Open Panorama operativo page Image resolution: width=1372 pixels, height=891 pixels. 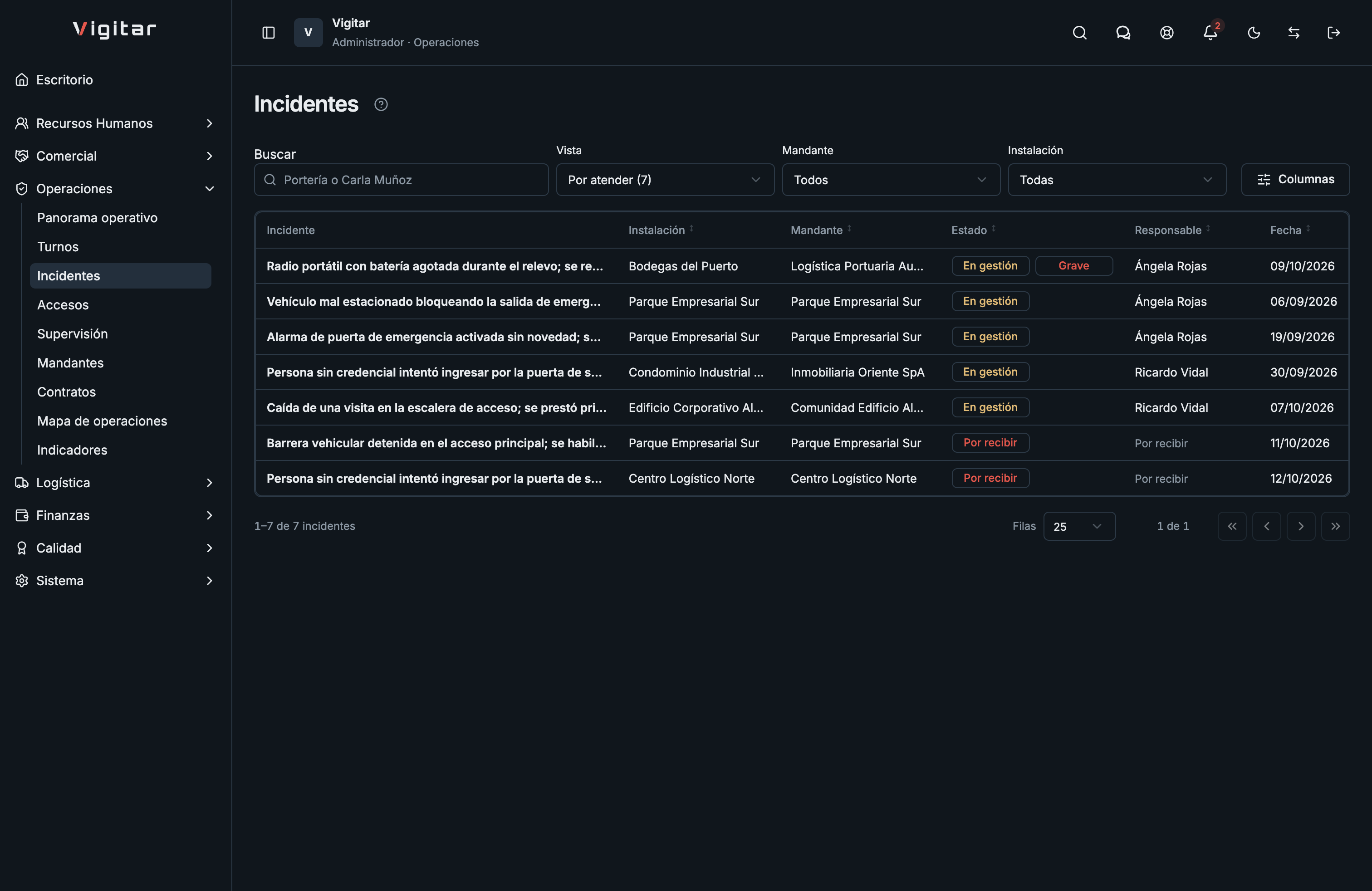pos(121,218)
